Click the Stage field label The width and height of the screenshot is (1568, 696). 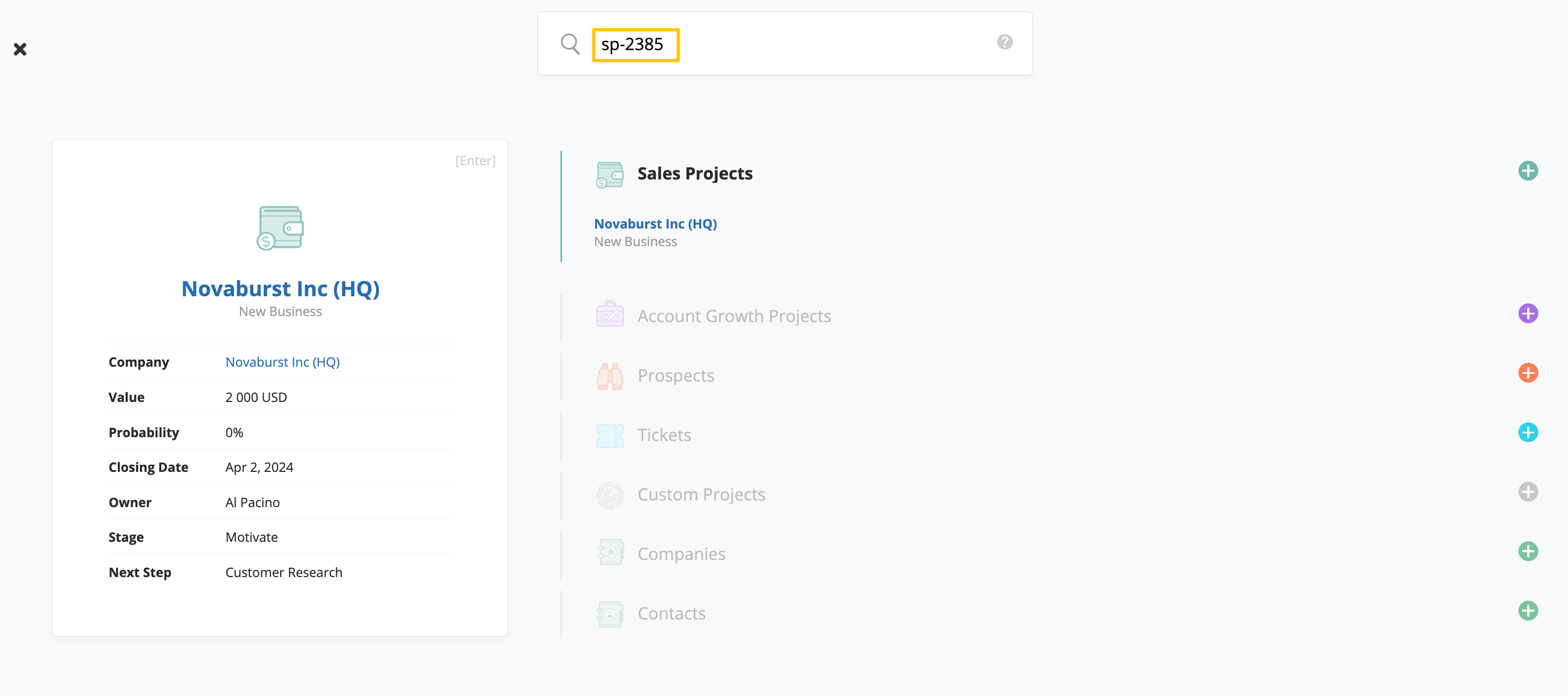click(126, 537)
